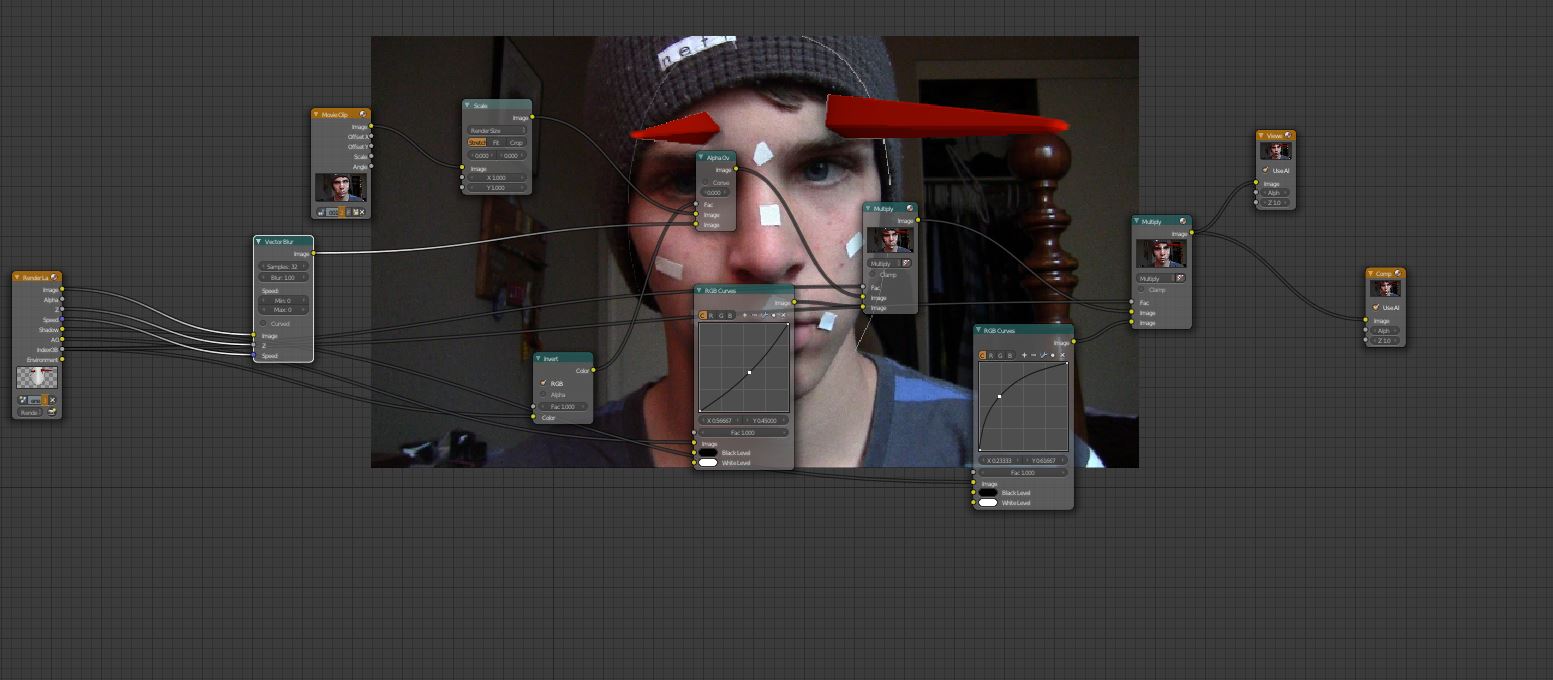Viewport: 1553px width, 680px height.
Task: Select Fit mode in Scale node
Action: tap(496, 142)
